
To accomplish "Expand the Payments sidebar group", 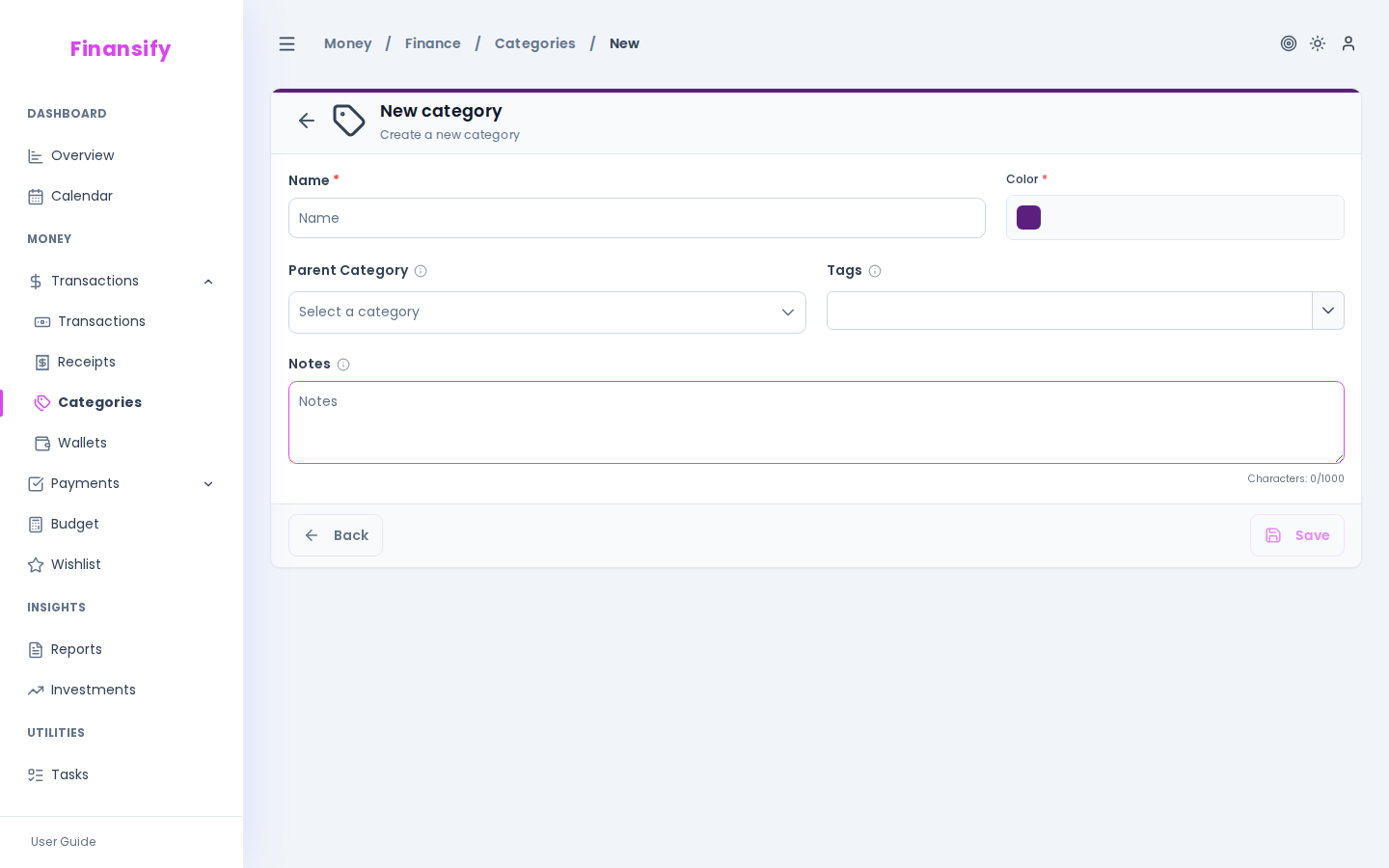I will click(209, 484).
